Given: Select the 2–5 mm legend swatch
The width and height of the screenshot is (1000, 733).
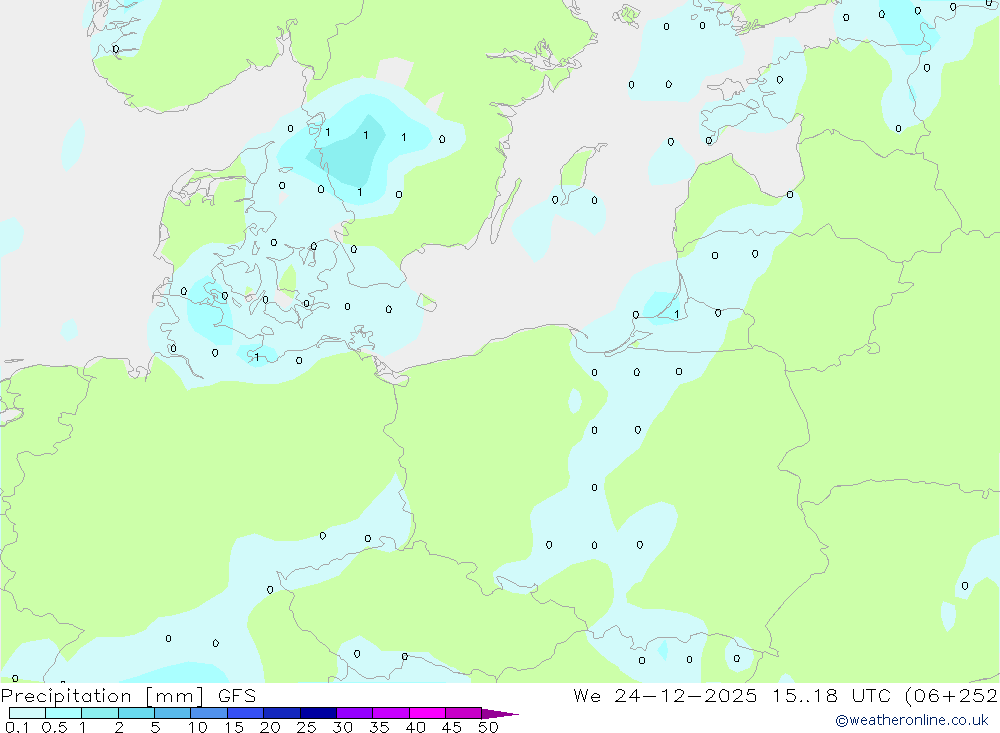Looking at the screenshot, I should [x=136, y=713].
